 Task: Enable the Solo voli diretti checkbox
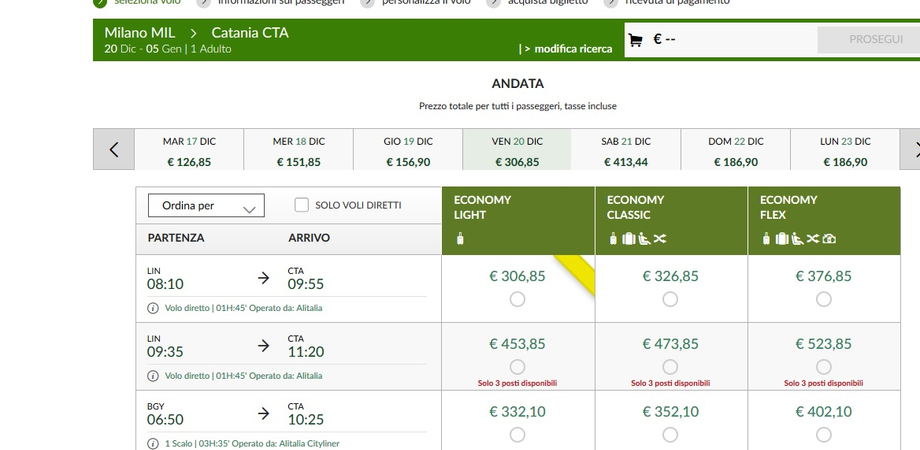[301, 205]
